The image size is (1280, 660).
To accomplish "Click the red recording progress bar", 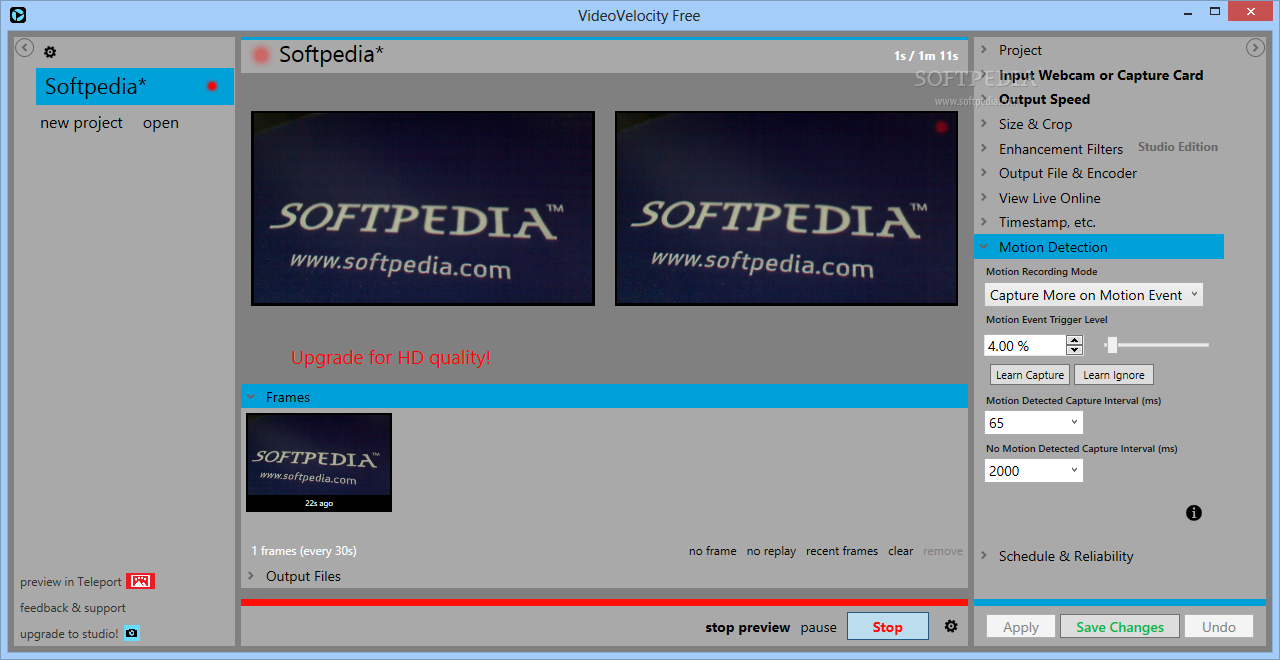I will [604, 602].
